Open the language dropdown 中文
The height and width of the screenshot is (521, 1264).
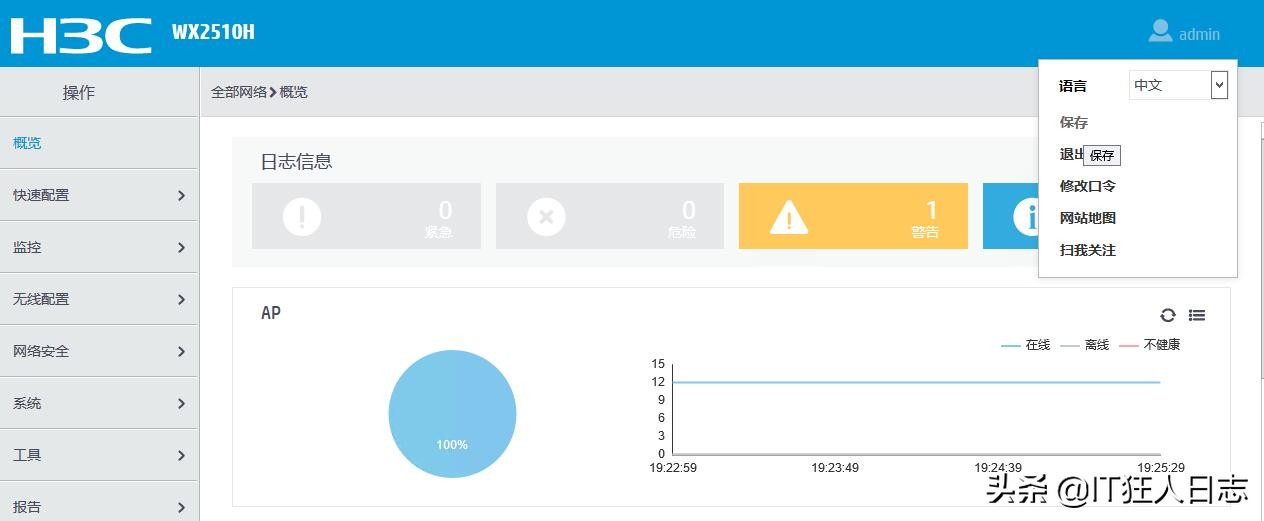(1178, 85)
